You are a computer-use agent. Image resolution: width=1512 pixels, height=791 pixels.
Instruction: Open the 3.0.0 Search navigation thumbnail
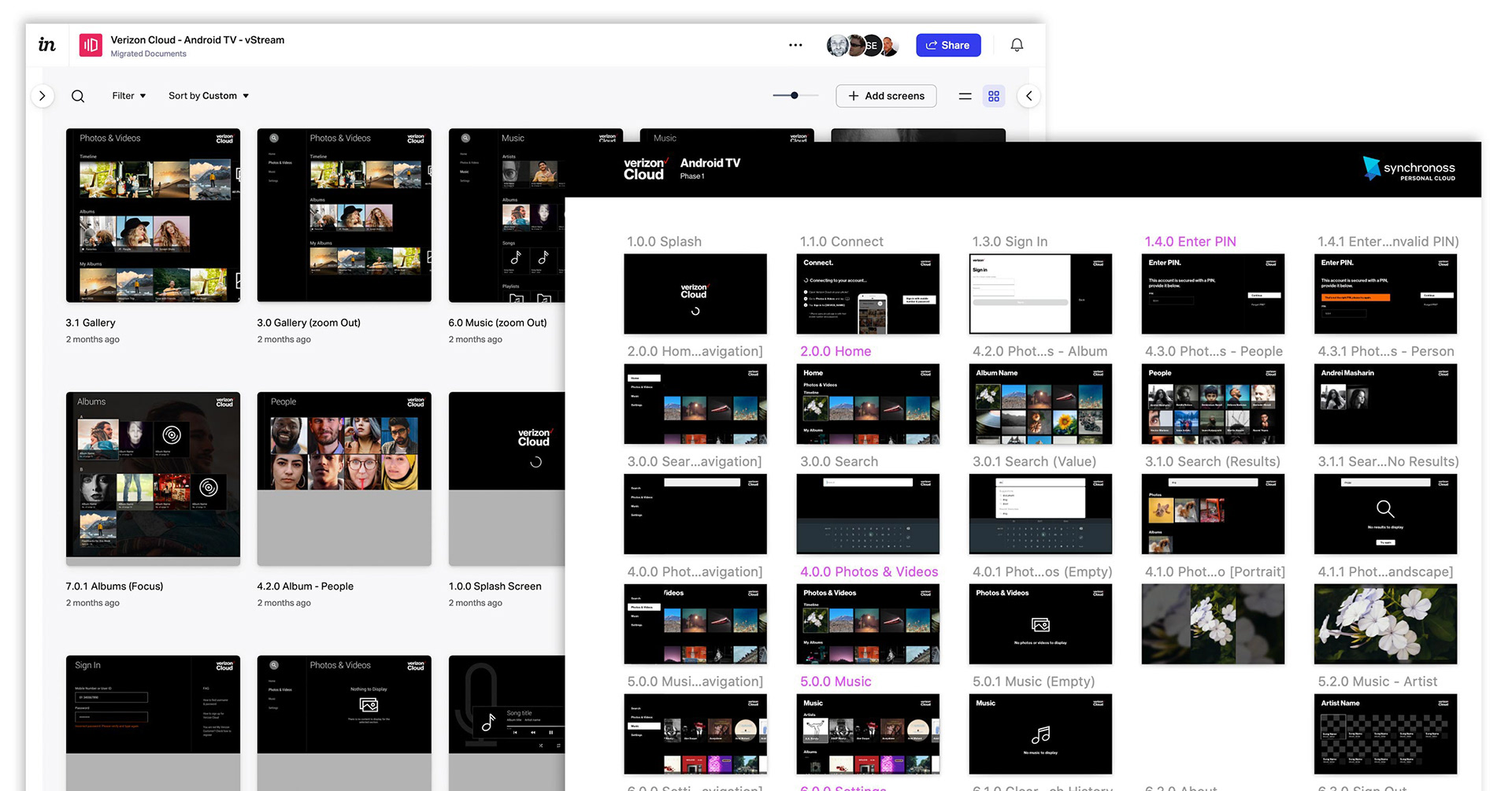(695, 514)
